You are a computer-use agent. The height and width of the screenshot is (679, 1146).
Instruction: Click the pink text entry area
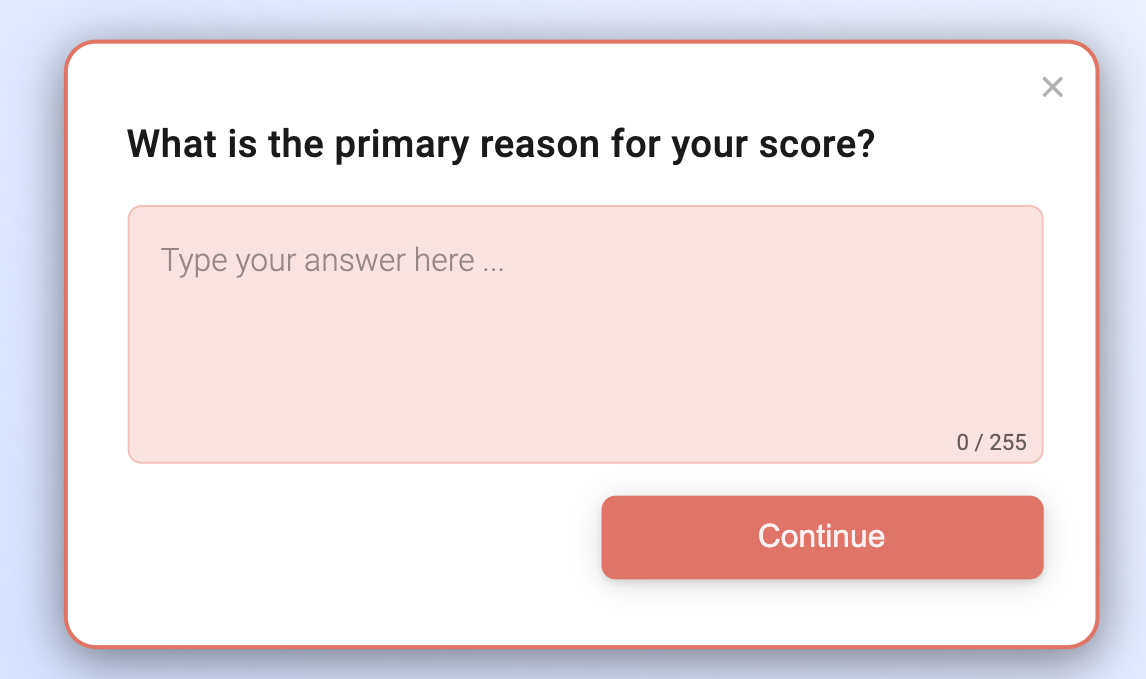point(585,333)
